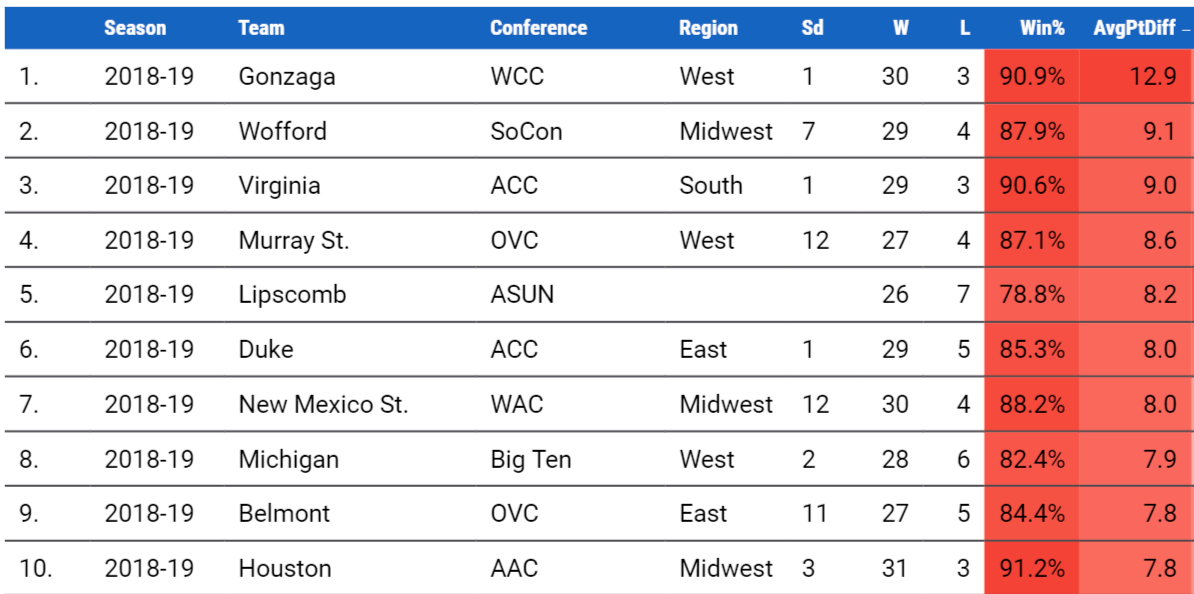Select Lipscomb's ASUN conference cell
Screen dimensions: 1194x594
pos(522,295)
